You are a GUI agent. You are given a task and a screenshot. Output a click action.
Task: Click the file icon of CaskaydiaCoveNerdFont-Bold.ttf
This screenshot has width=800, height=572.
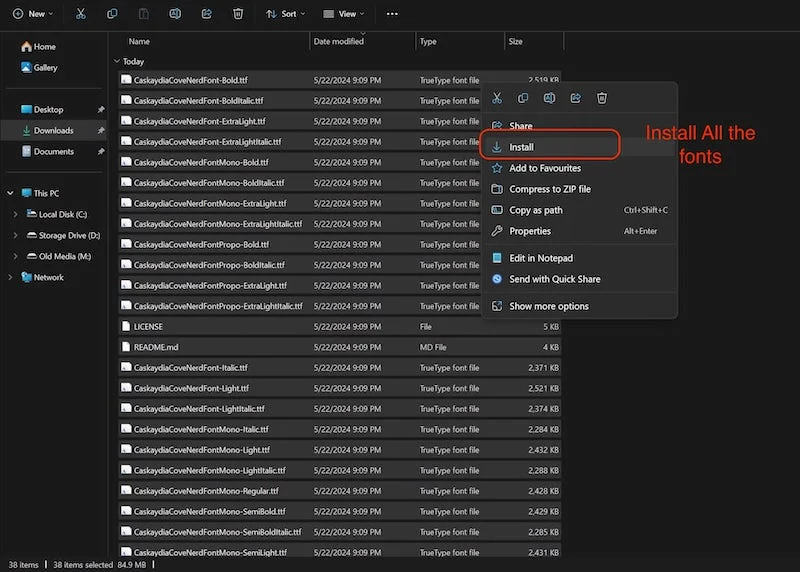(126, 80)
